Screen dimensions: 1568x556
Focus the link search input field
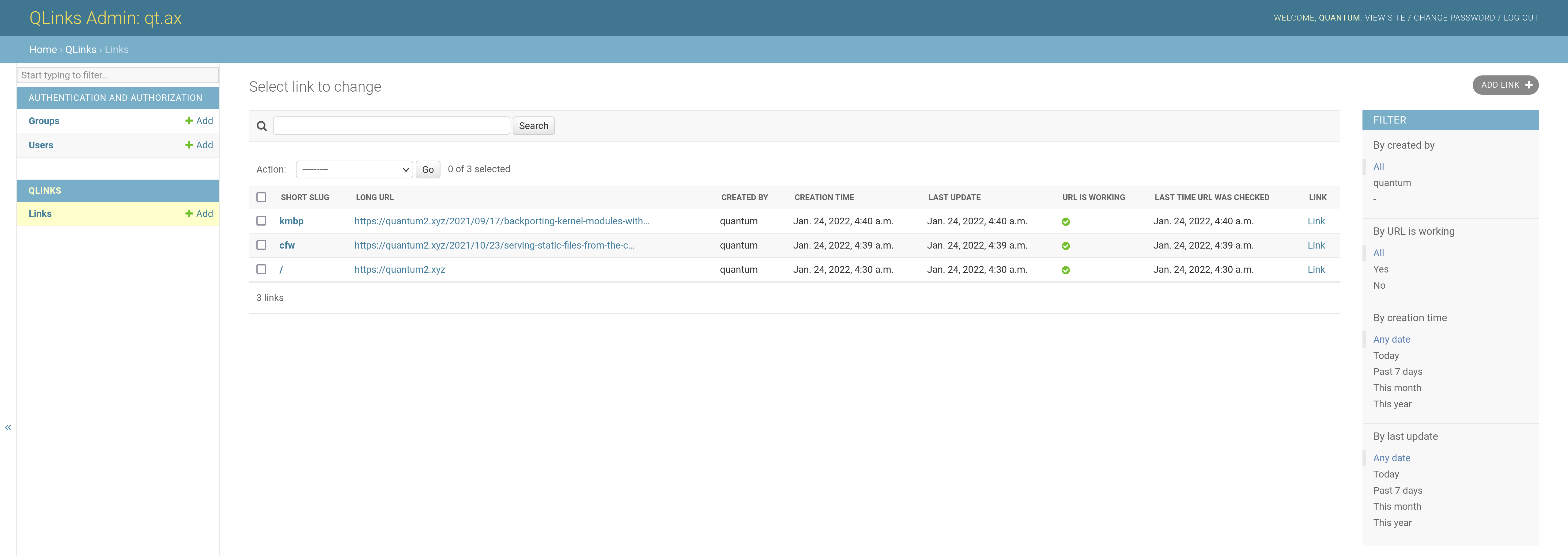tap(391, 125)
